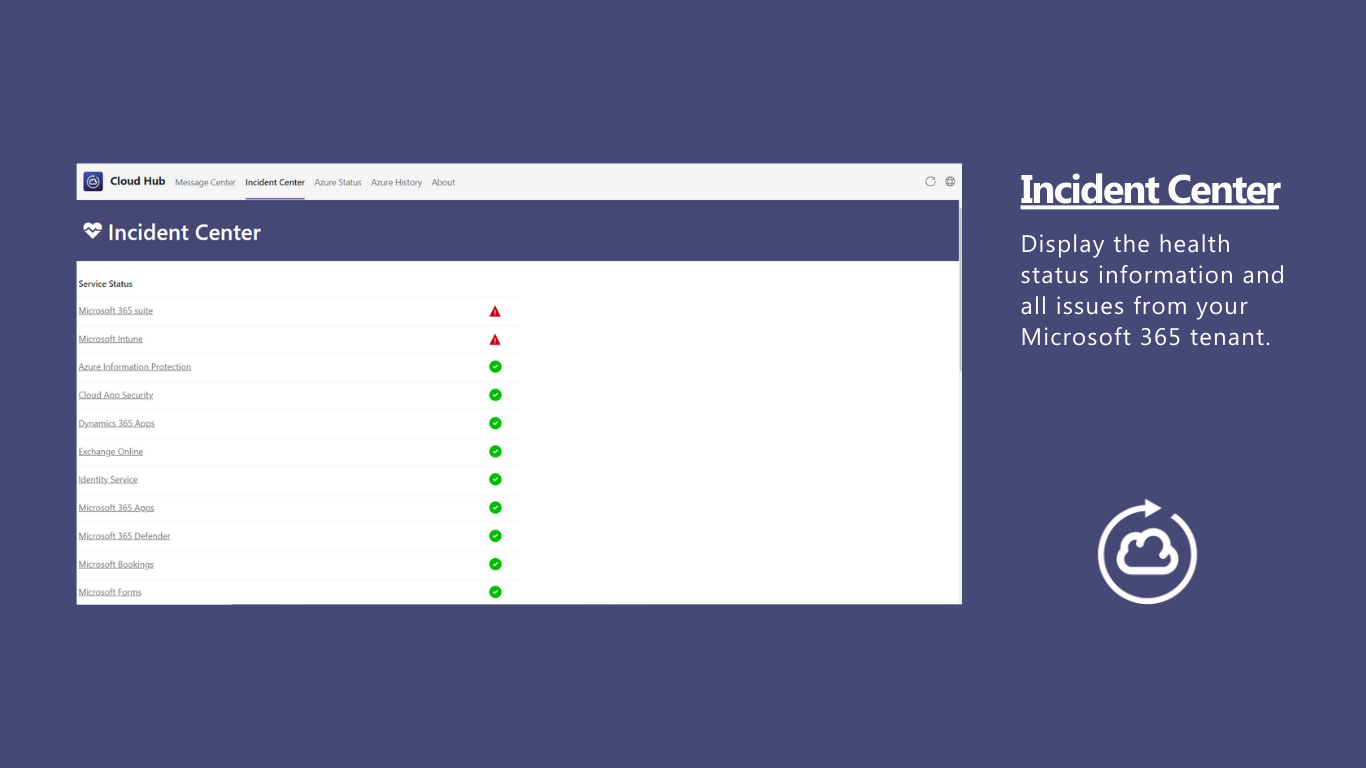The width and height of the screenshot is (1366, 768).
Task: Click the green check for Cloud App Security
Action: (x=495, y=395)
